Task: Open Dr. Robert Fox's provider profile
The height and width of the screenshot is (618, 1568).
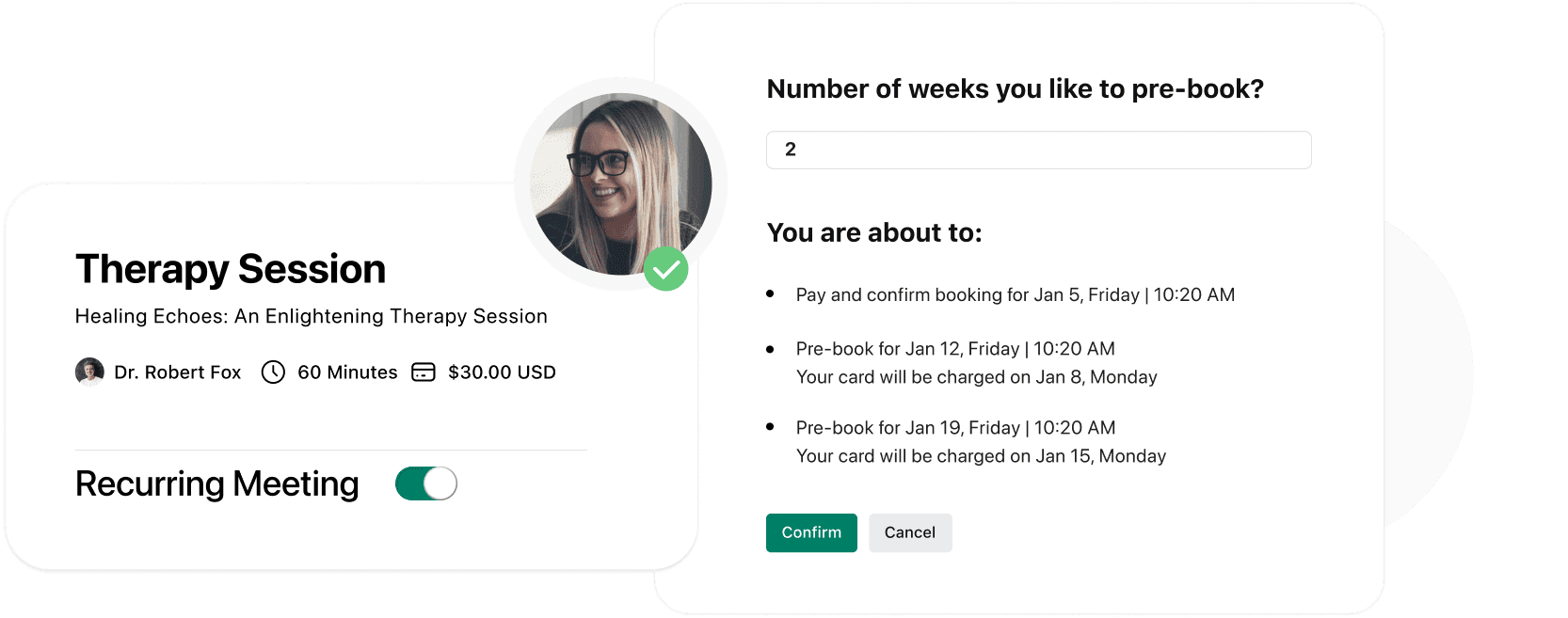Action: pyautogui.click(x=179, y=372)
